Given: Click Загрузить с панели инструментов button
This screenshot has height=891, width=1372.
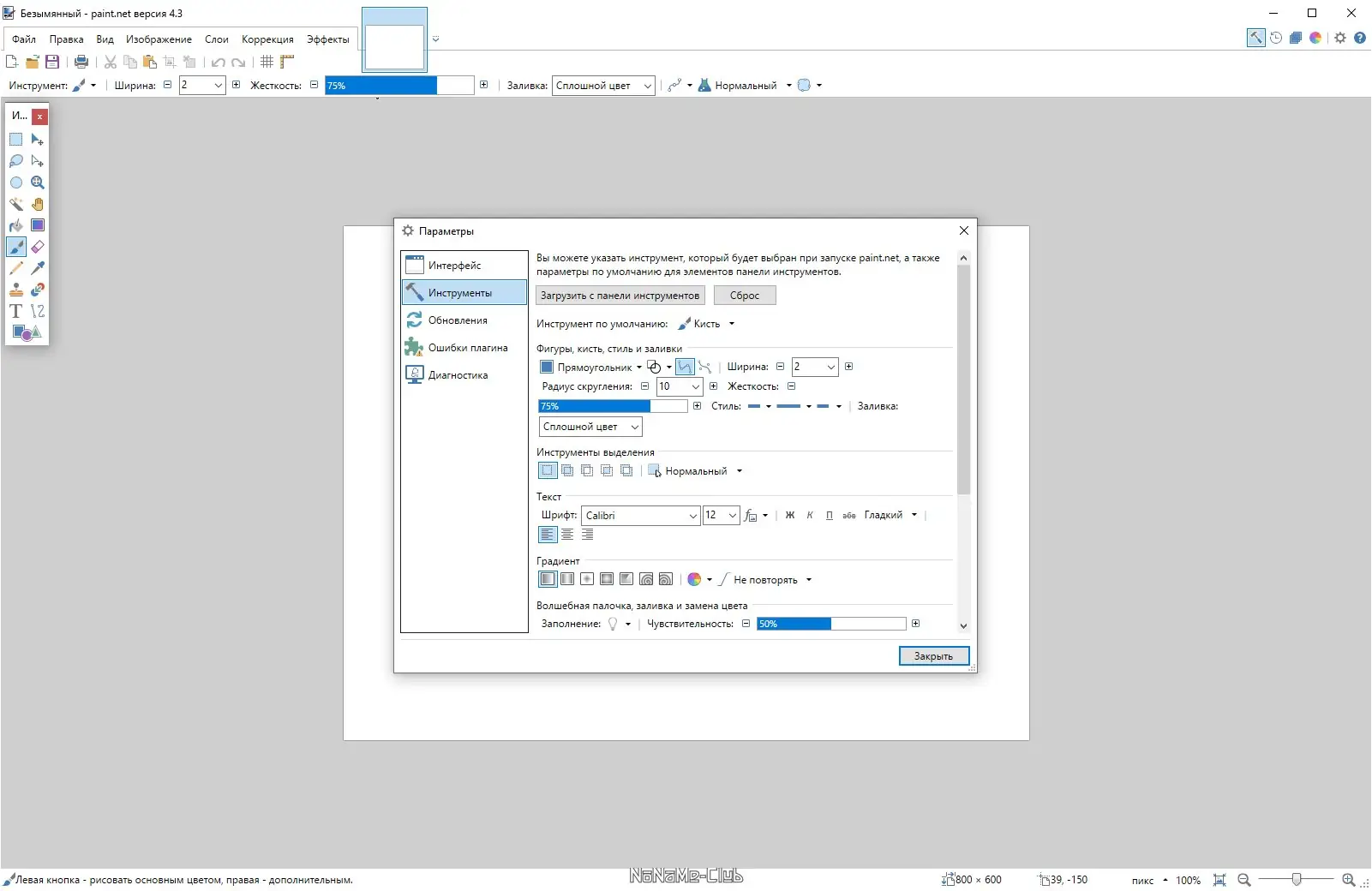Looking at the screenshot, I should coord(620,296).
